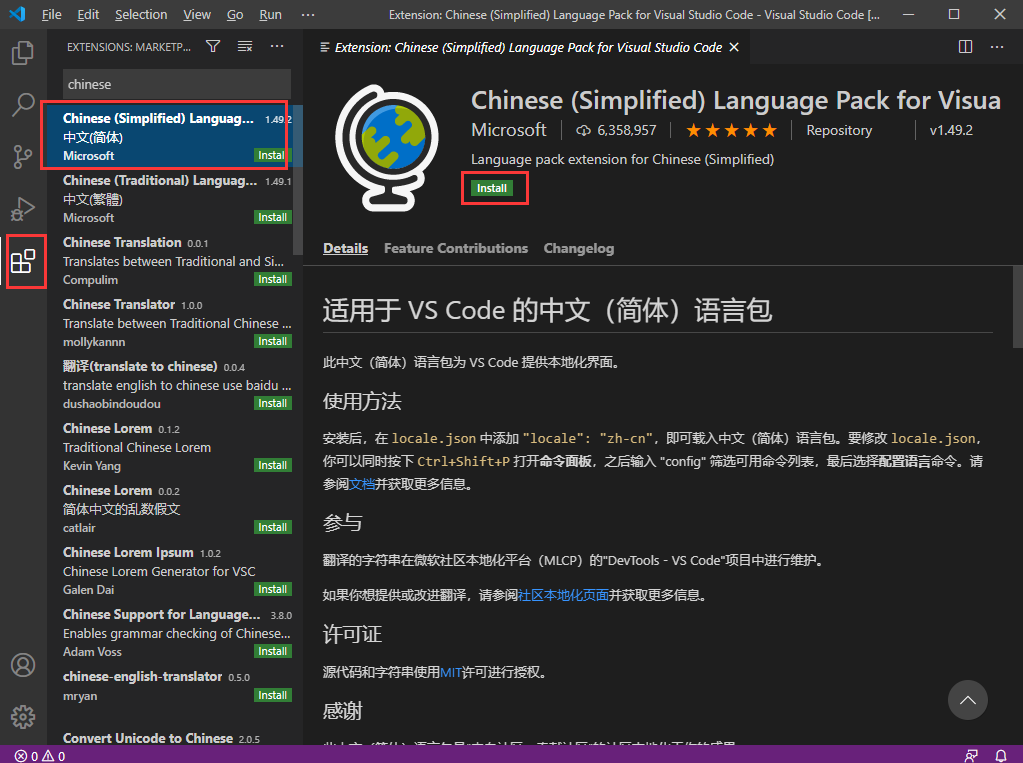The image size is (1023, 763).
Task: Open the Selection menu
Action: (x=141, y=14)
